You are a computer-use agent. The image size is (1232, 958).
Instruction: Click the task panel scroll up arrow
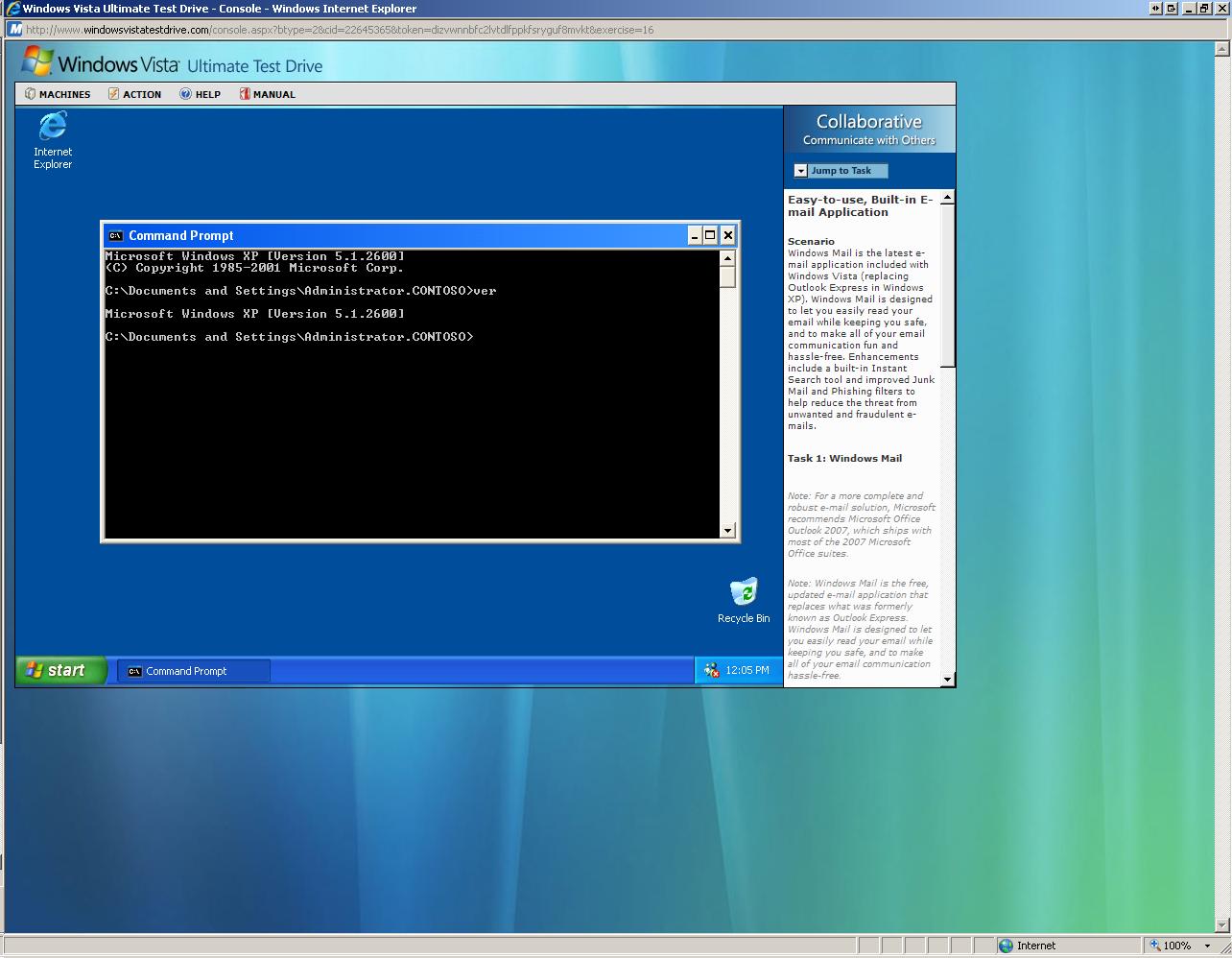click(948, 197)
